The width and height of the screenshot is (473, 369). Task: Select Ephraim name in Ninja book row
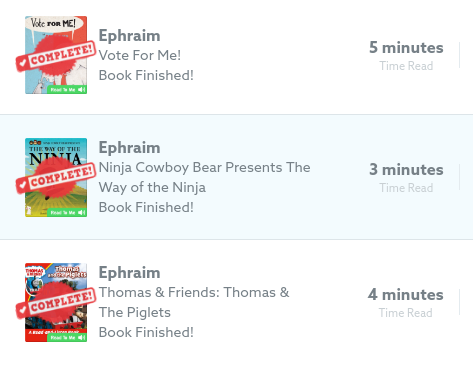[x=129, y=148]
